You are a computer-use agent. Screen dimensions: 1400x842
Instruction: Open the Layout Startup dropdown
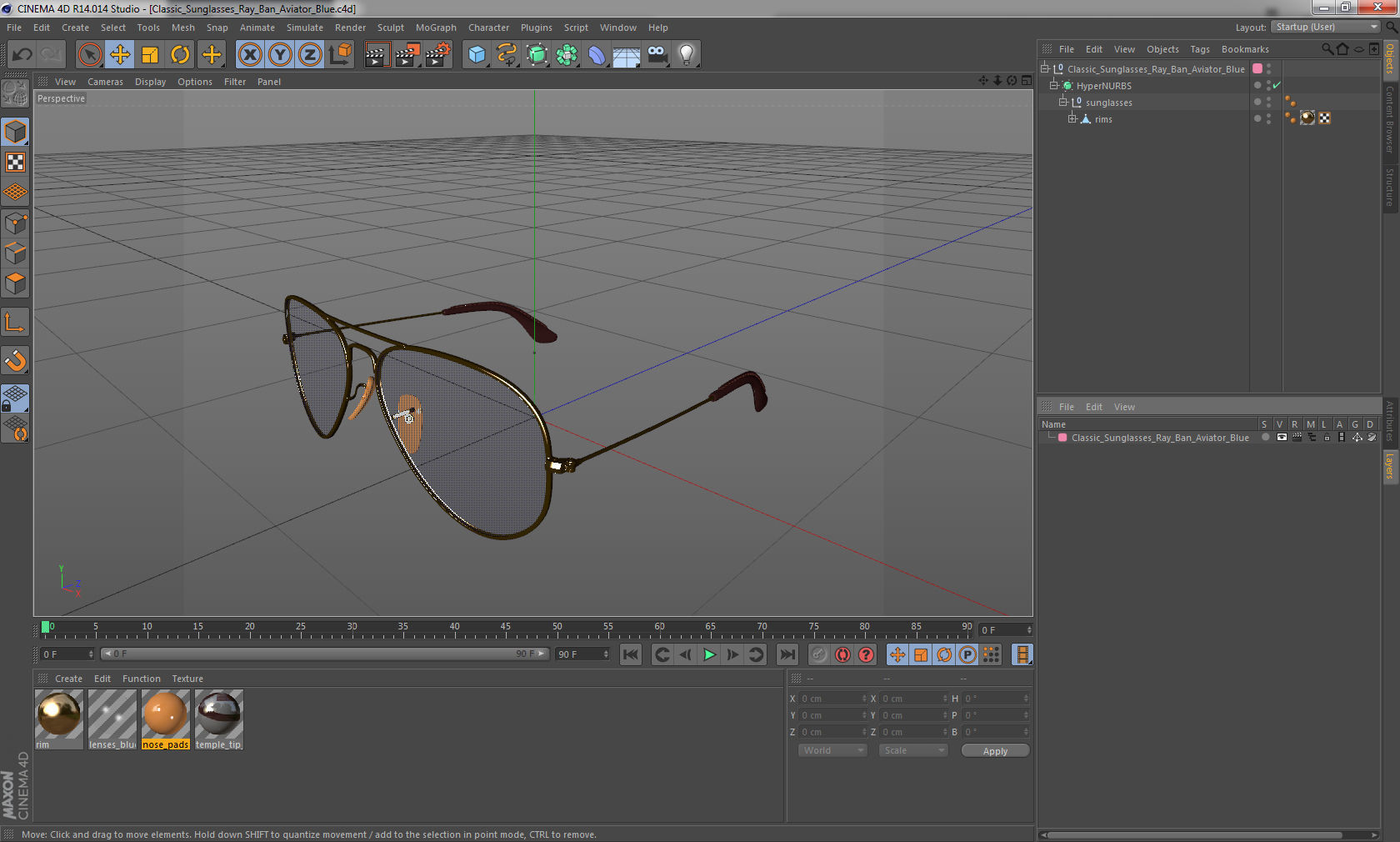pyautogui.click(x=1327, y=27)
